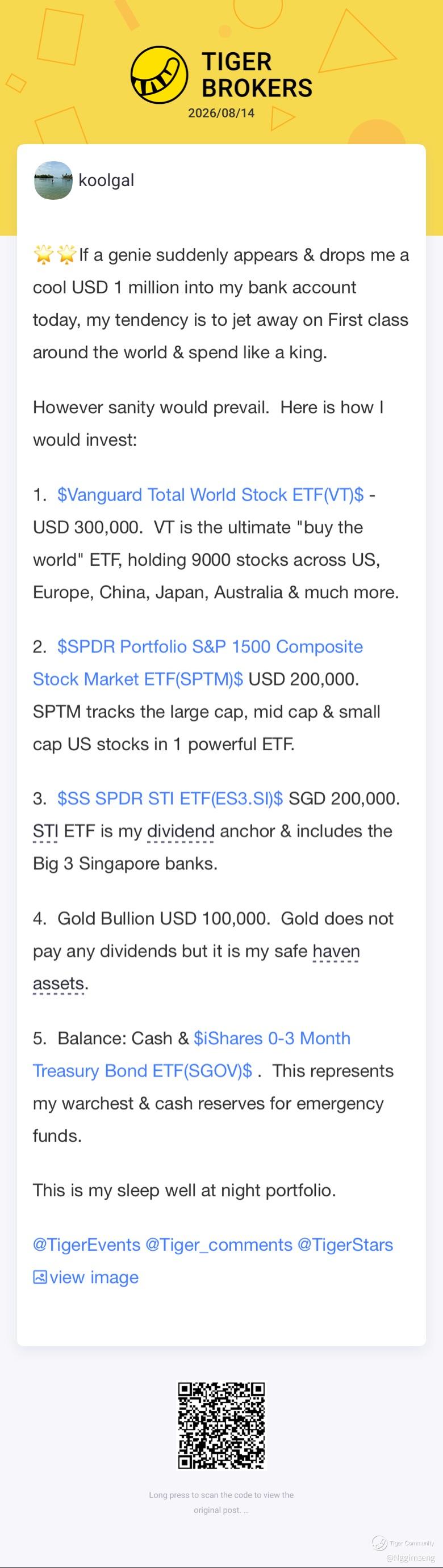The height and width of the screenshot is (1568, 443).
Task: Open iShares 0-3 Month Treasury Bond ETF link
Action: 192,1054
